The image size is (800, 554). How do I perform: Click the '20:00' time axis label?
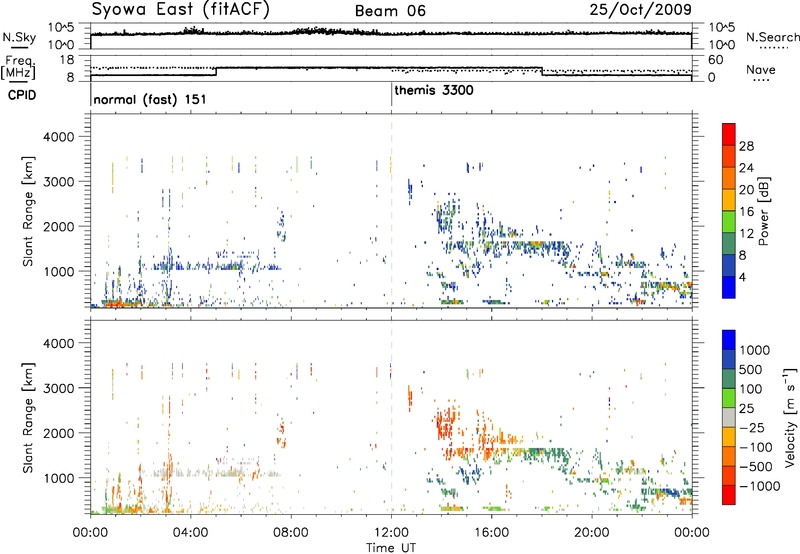592,533
